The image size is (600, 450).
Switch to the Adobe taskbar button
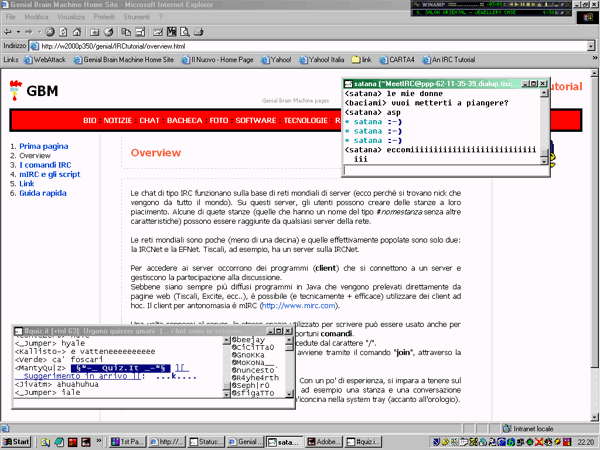coord(323,442)
